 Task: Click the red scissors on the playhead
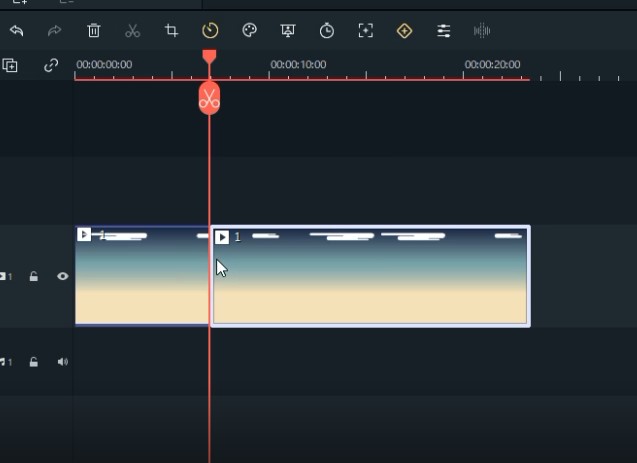click(x=209, y=99)
